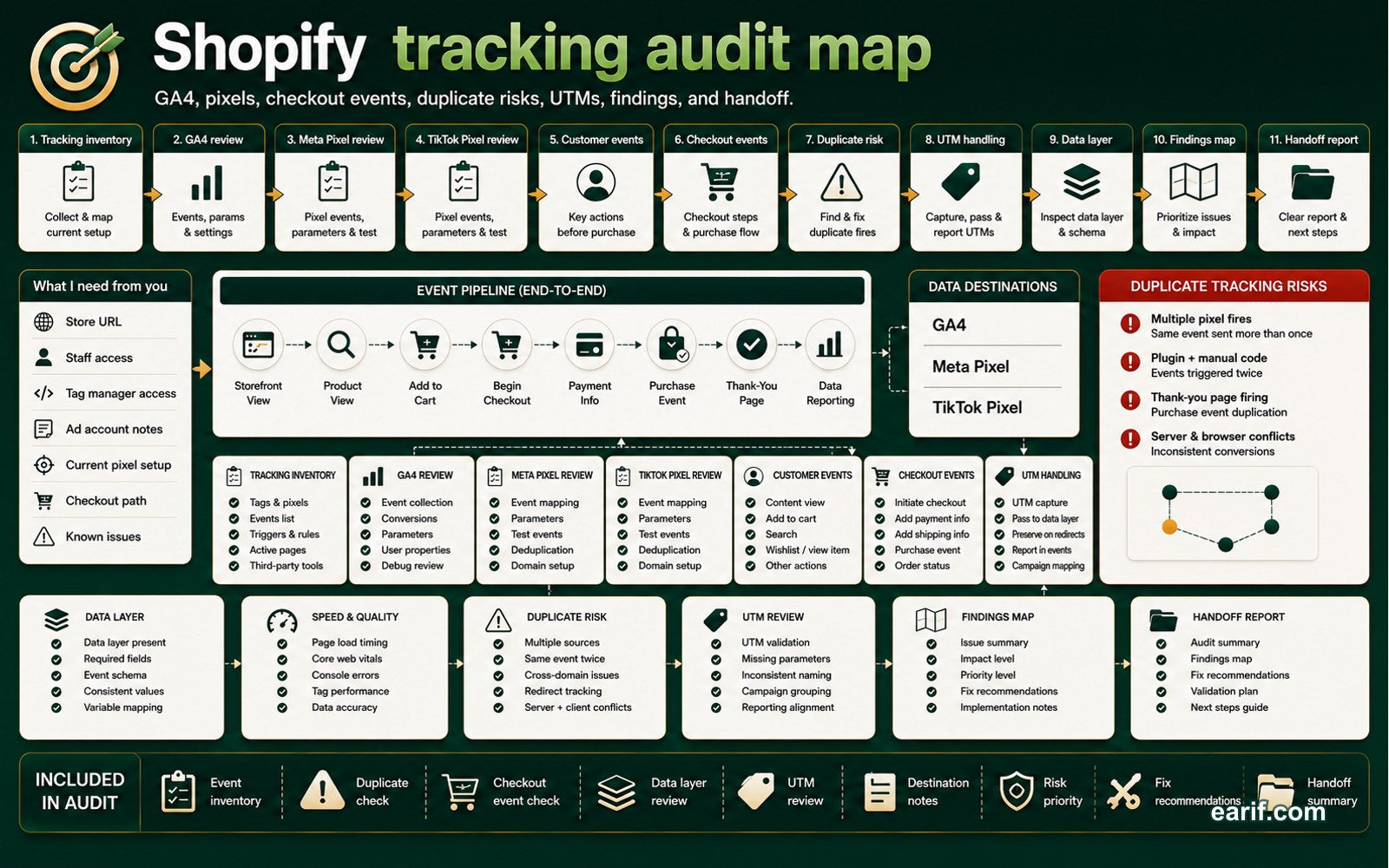This screenshot has height=868, width=1389.
Task: Click the bar chart icon in GA4 review card
Action: click(x=207, y=182)
